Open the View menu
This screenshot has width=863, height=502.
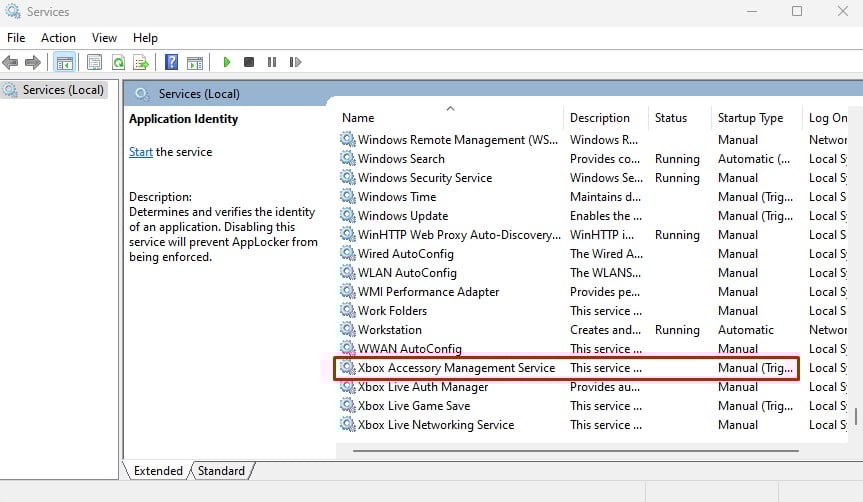click(104, 37)
